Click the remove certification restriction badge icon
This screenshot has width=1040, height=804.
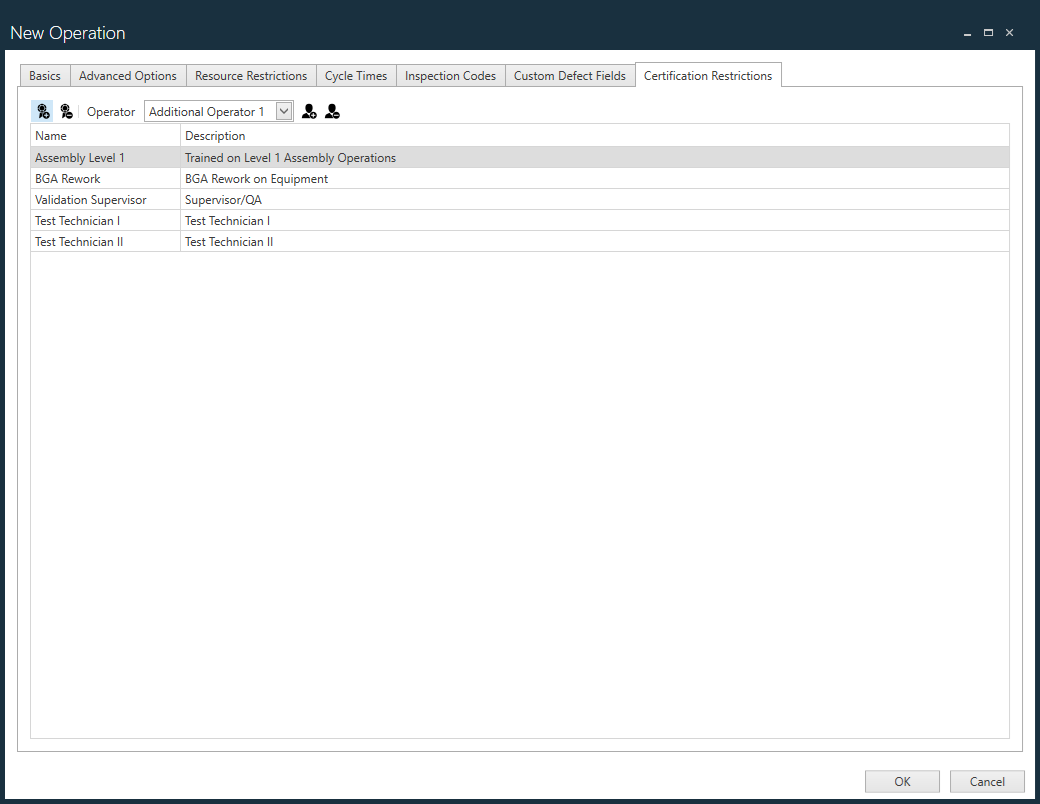tap(66, 111)
